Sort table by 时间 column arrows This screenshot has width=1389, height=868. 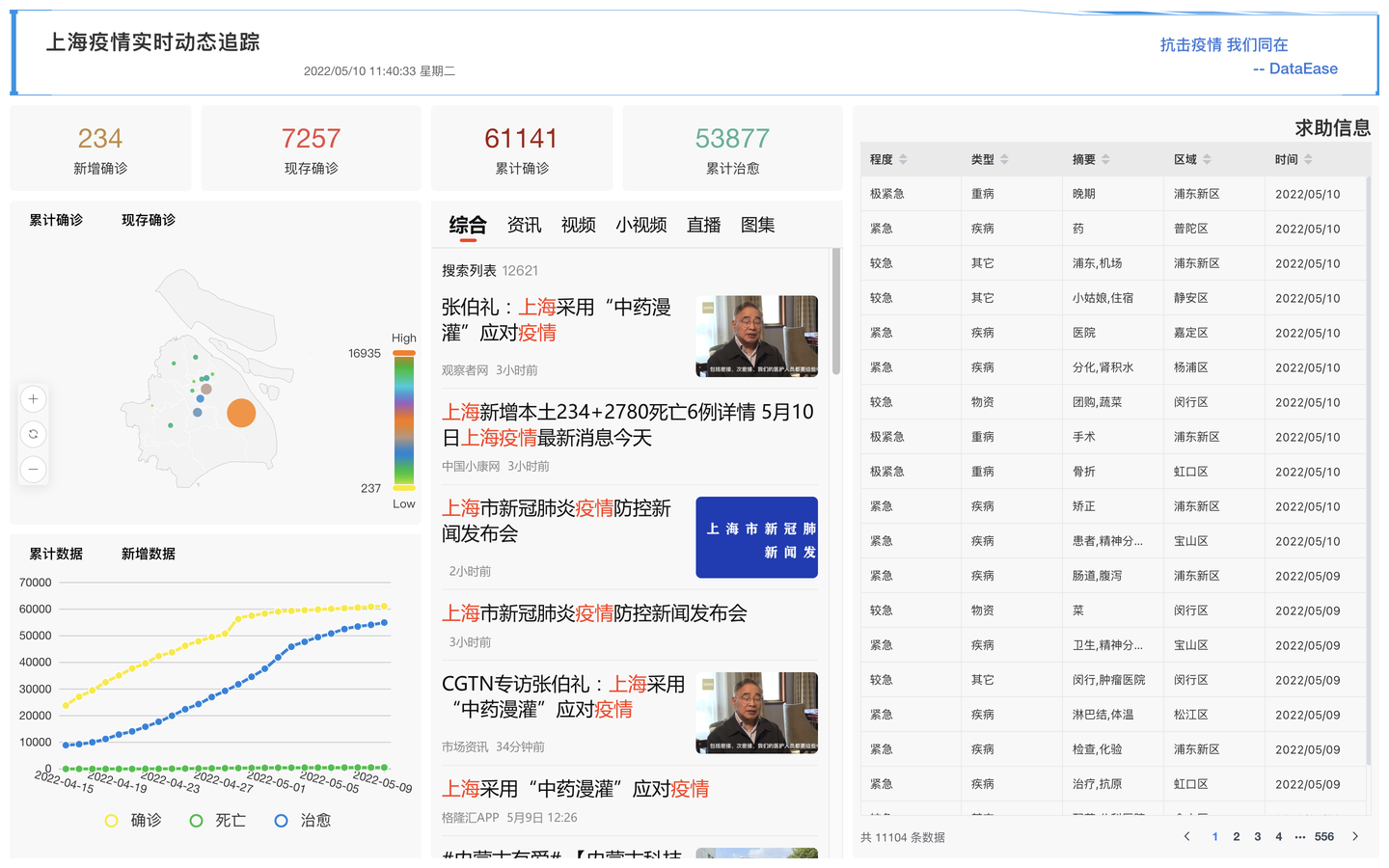(1308, 159)
